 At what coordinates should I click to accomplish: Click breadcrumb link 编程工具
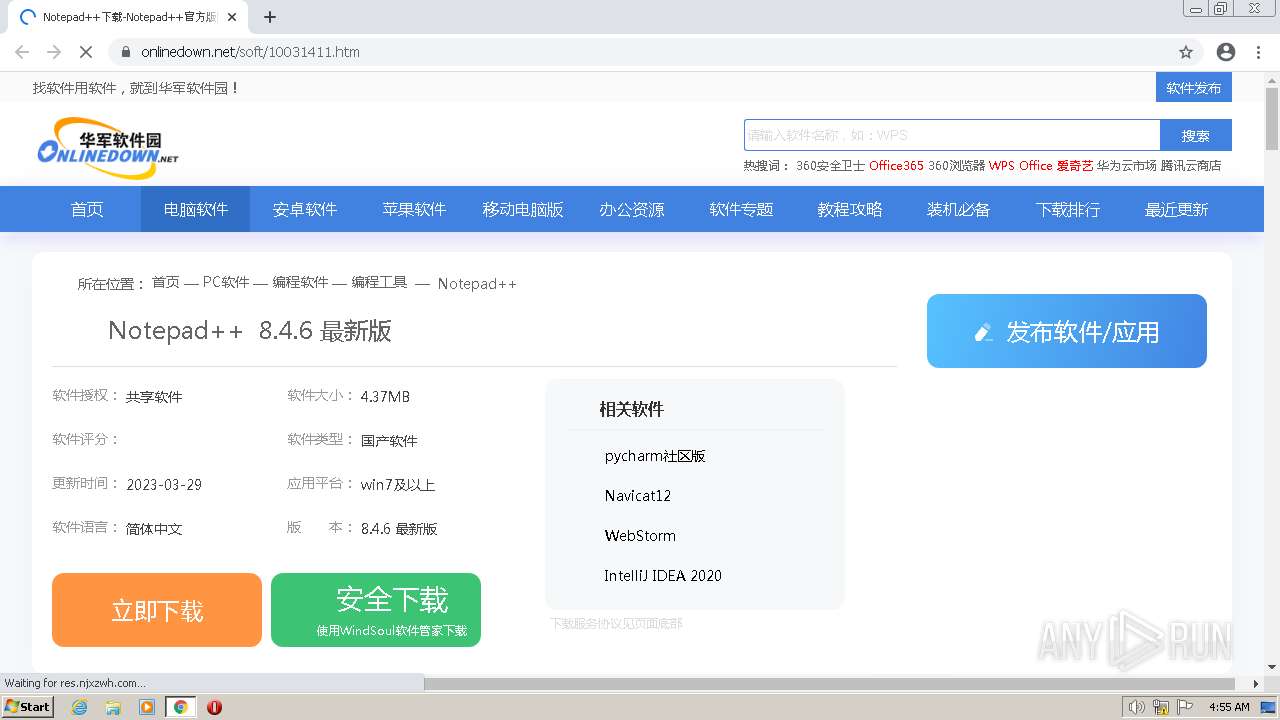[379, 283]
